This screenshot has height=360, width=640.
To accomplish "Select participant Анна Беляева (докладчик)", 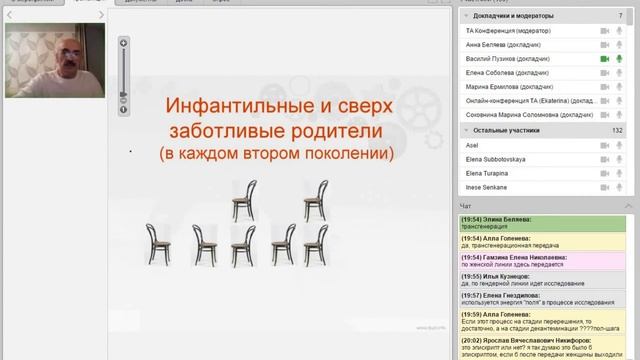I will coord(503,45).
